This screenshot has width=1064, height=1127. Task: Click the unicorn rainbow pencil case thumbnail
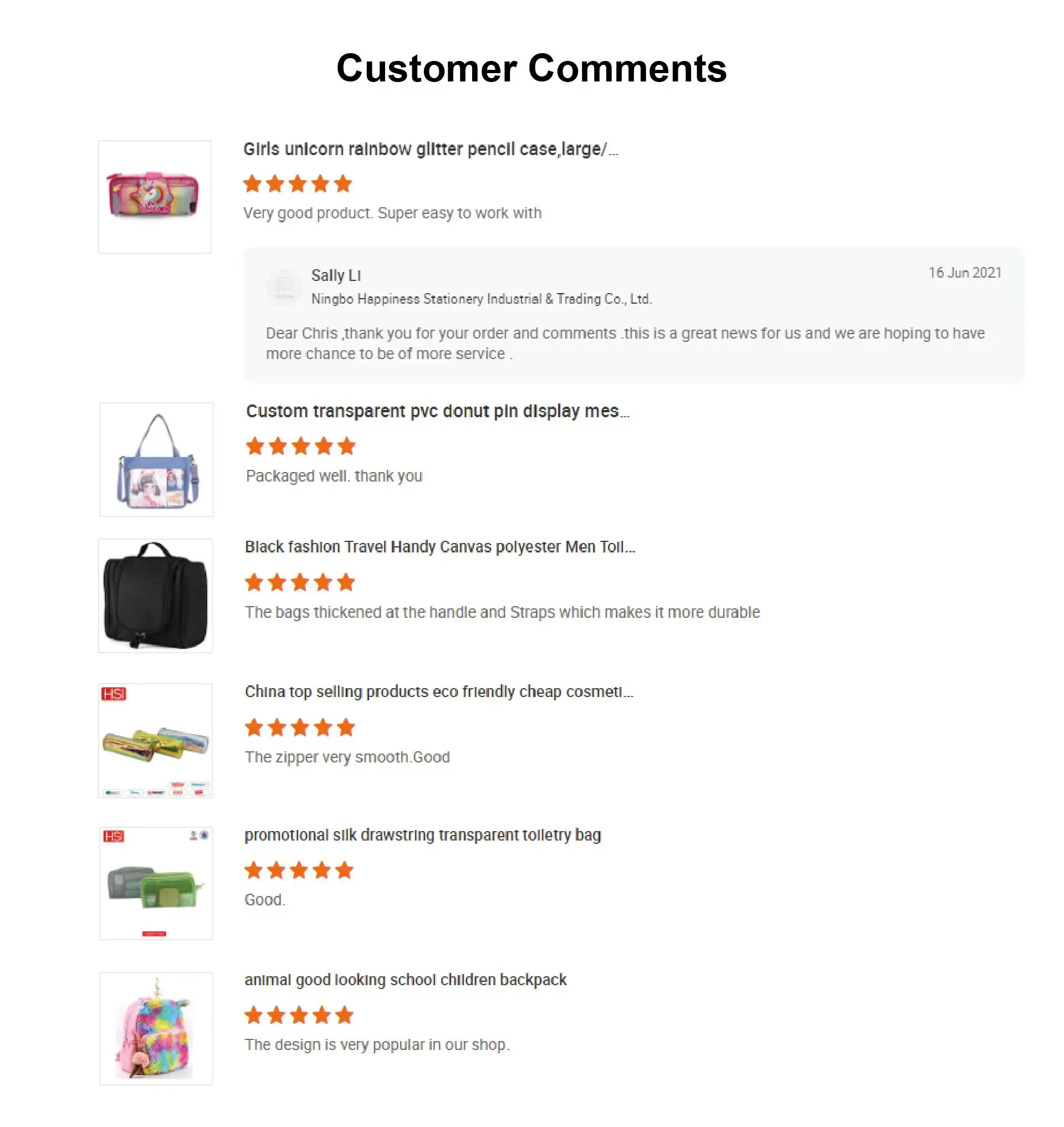point(155,197)
